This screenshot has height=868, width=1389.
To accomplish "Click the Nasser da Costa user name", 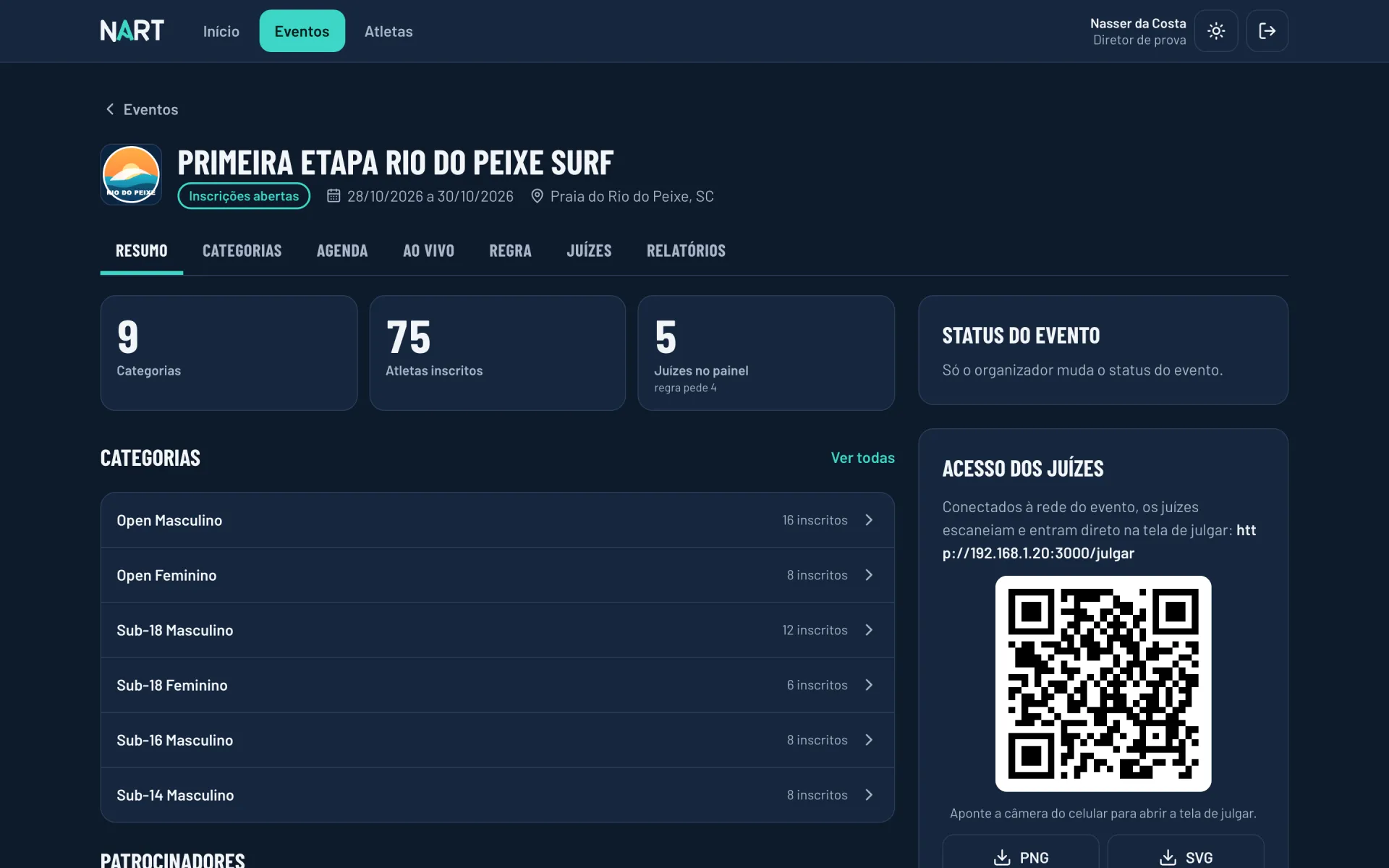I will click(1138, 23).
